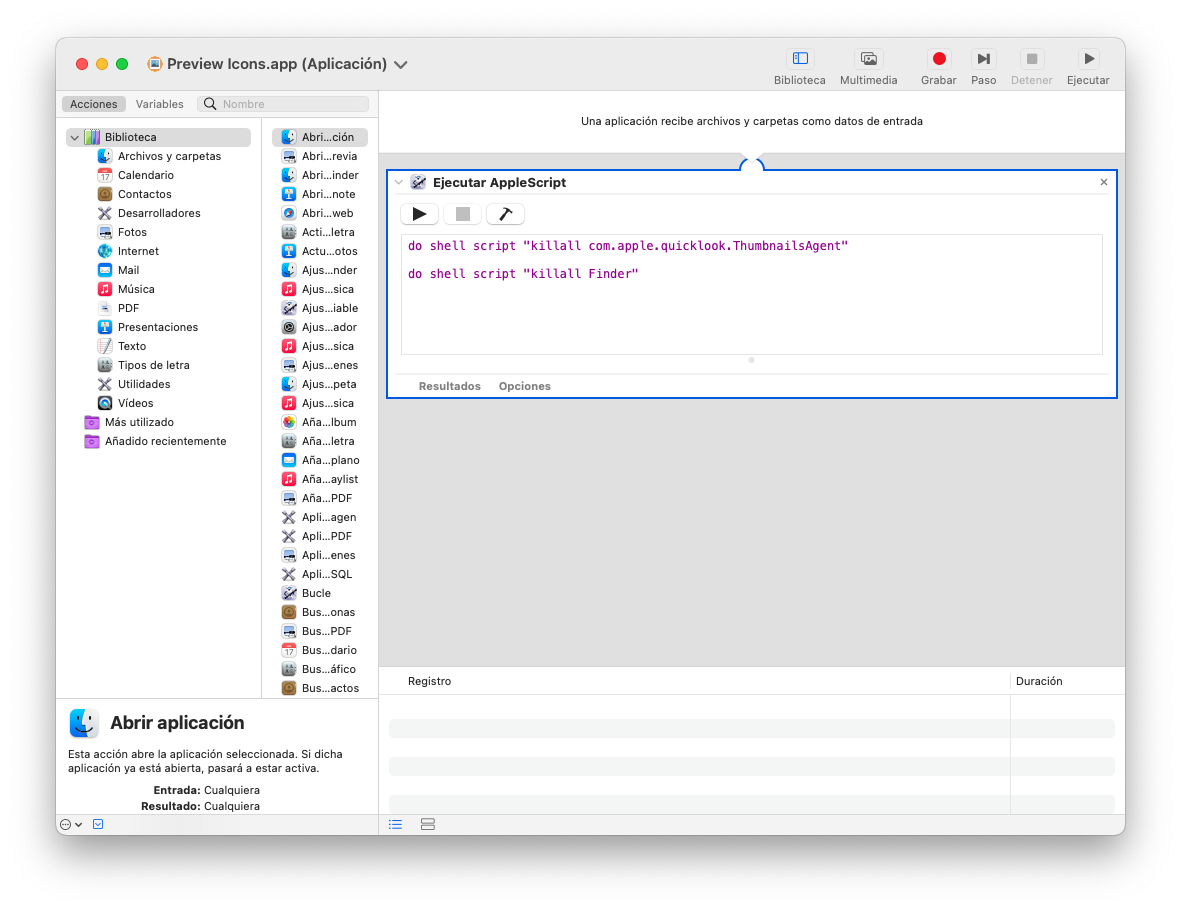Select the Ajus...ador action

coord(319,327)
